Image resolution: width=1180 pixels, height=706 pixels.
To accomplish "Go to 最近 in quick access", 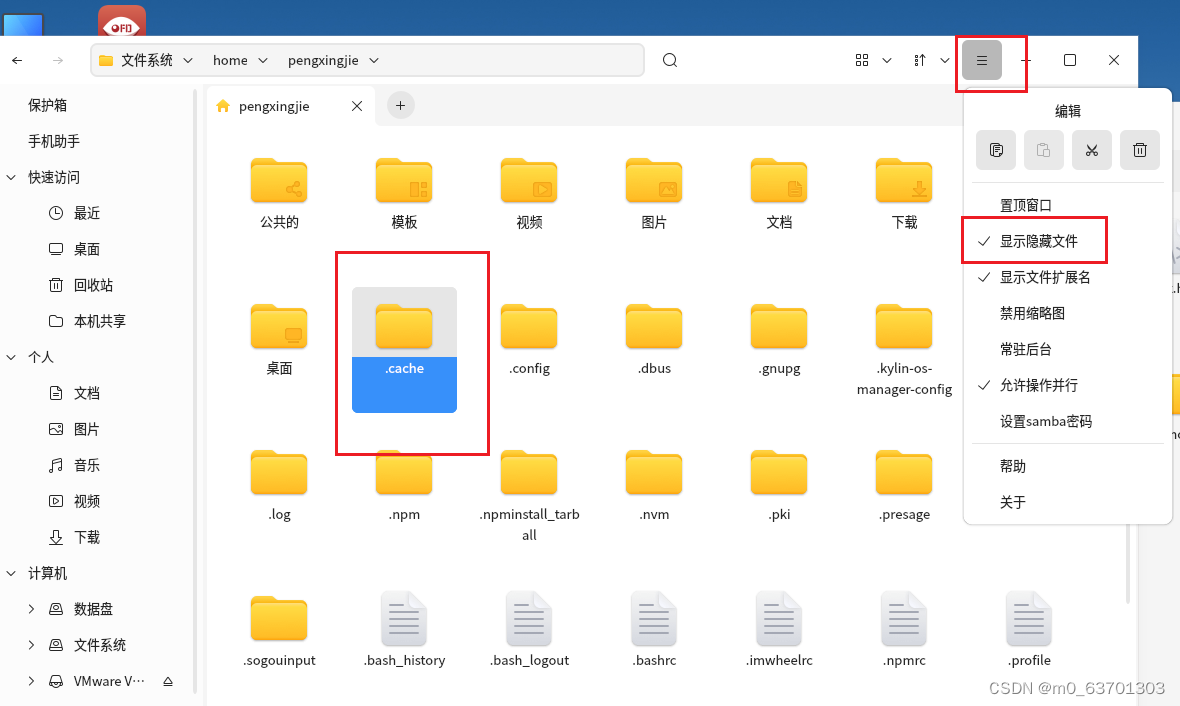I will [x=87, y=214].
